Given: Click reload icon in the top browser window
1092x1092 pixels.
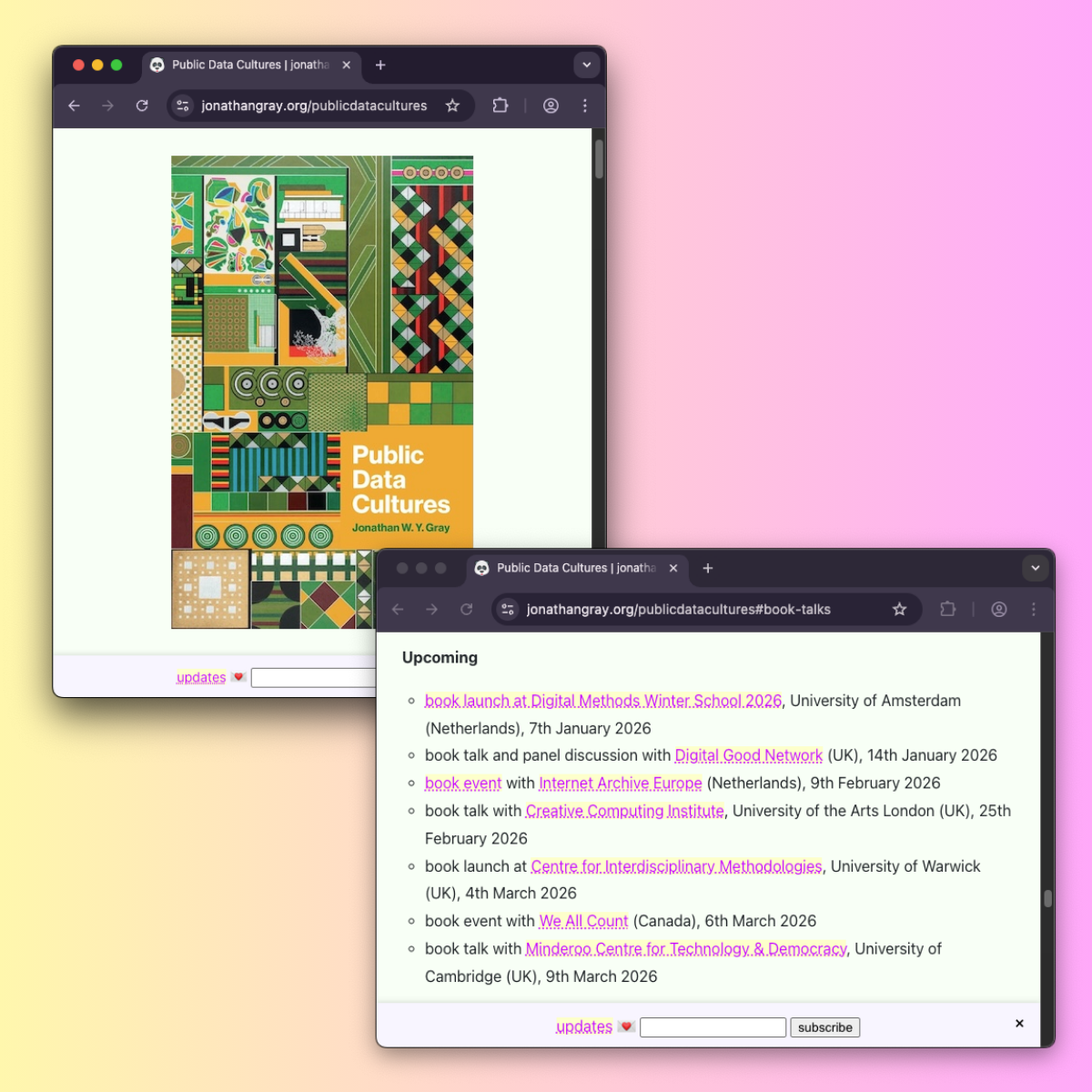Looking at the screenshot, I should pyautogui.click(x=142, y=106).
